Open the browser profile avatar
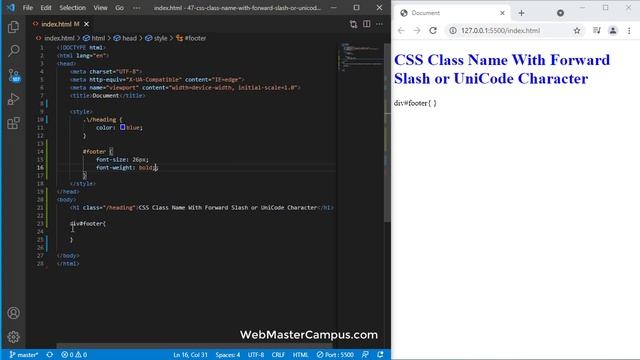 [x=613, y=31]
